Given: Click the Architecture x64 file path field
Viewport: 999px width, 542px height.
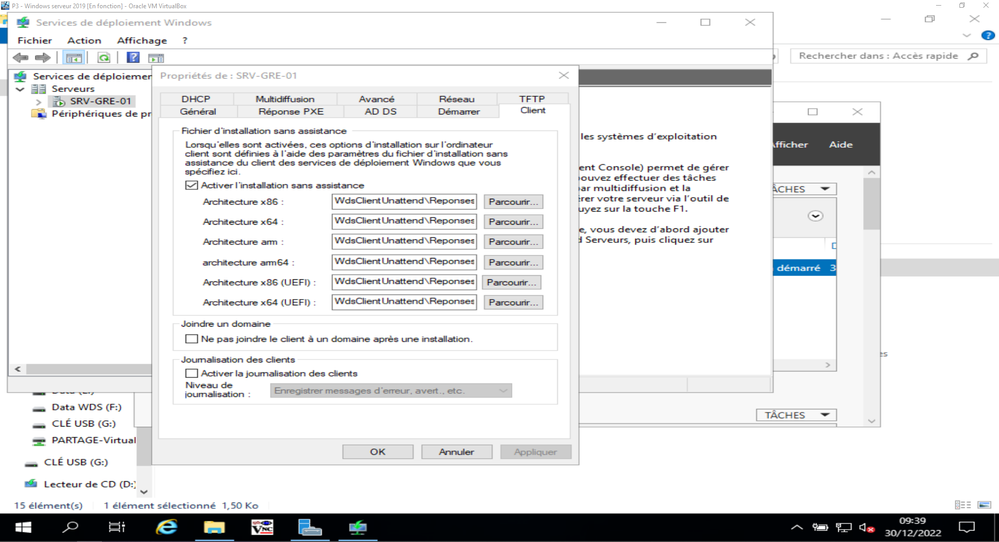Looking at the screenshot, I should pyautogui.click(x=404, y=221).
